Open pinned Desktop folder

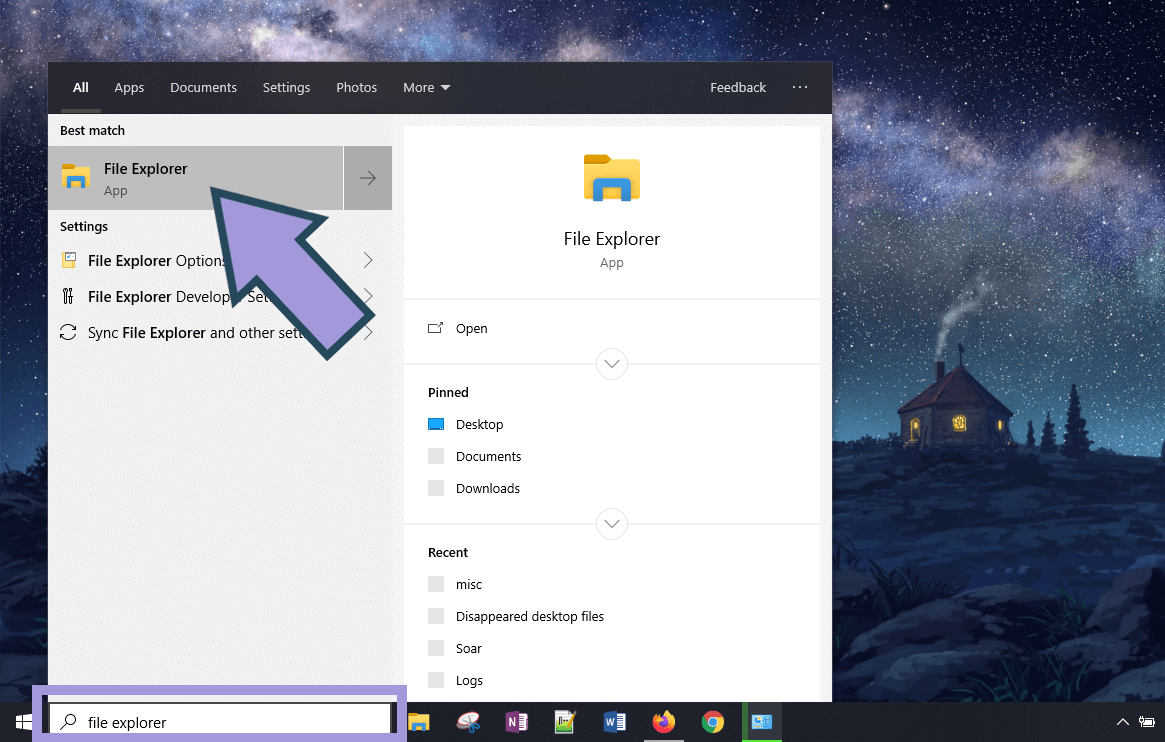(479, 424)
